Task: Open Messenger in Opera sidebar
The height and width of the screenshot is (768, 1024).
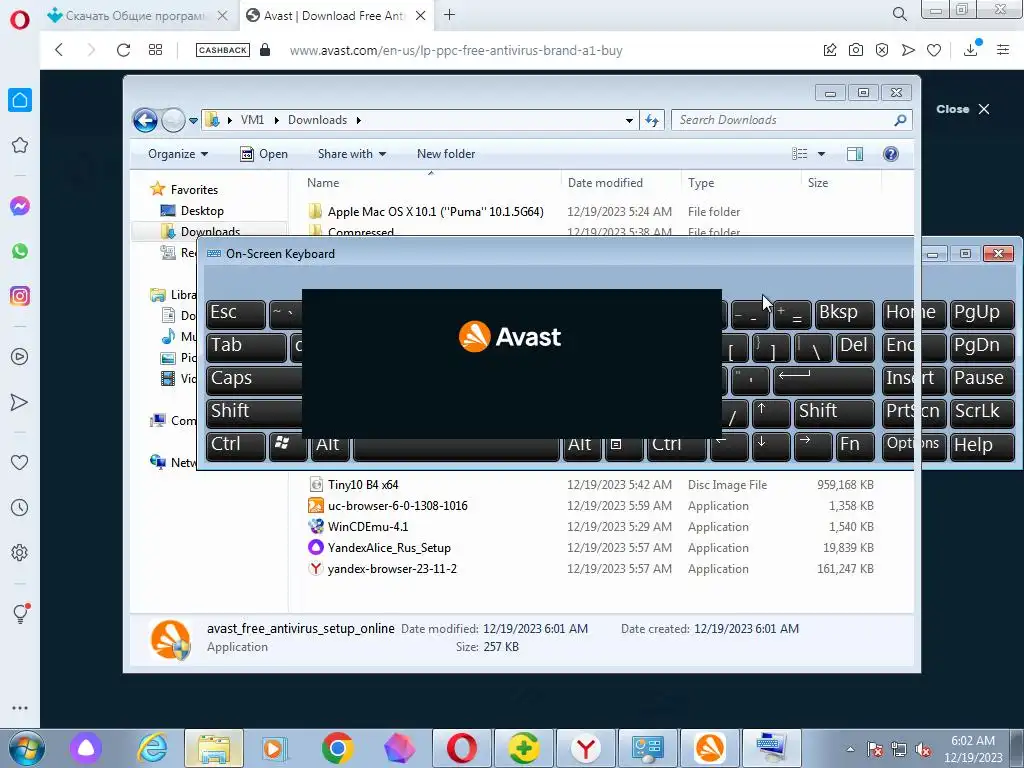Action: (20, 206)
